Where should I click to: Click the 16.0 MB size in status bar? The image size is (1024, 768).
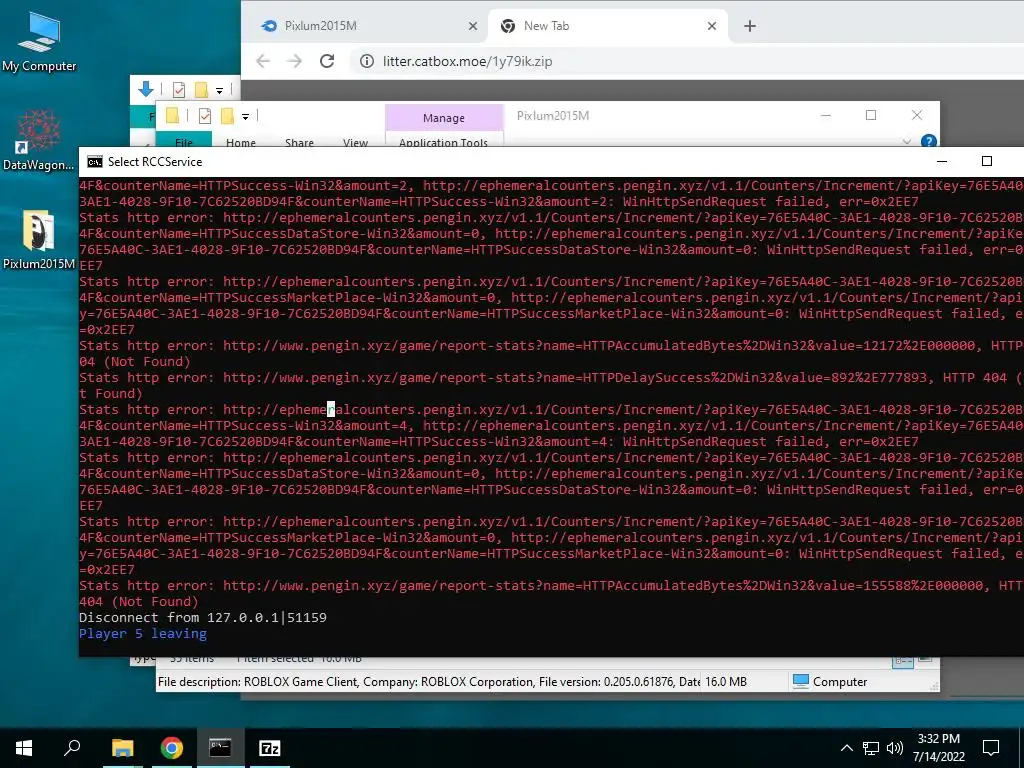click(726, 682)
